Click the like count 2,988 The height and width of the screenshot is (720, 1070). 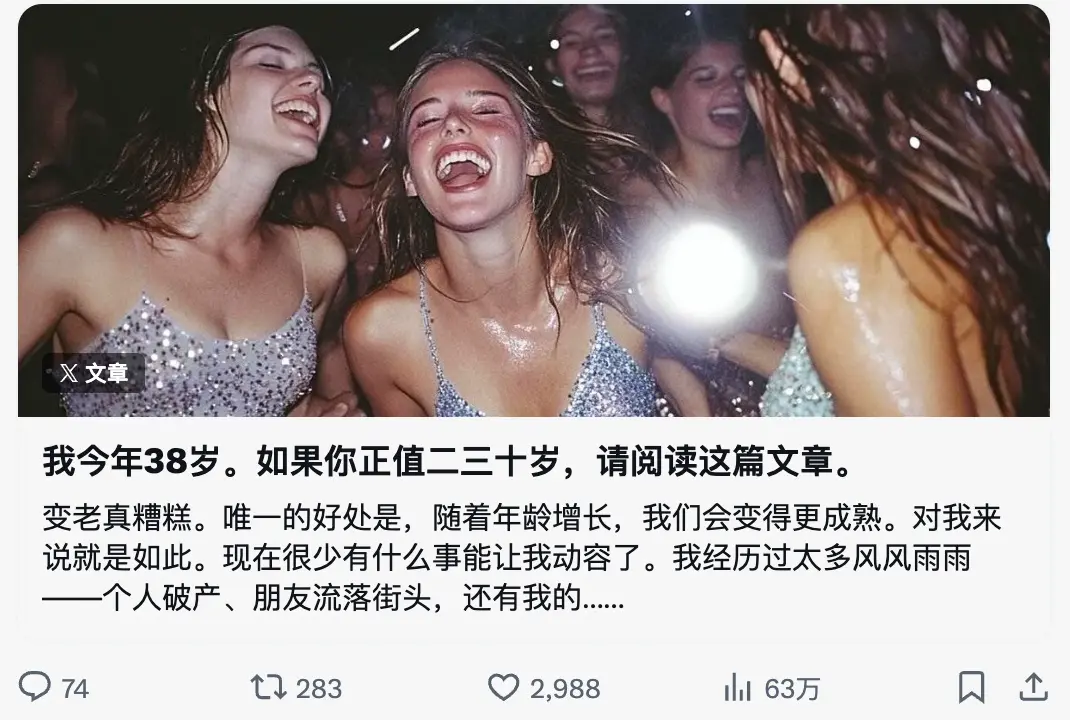coord(565,689)
